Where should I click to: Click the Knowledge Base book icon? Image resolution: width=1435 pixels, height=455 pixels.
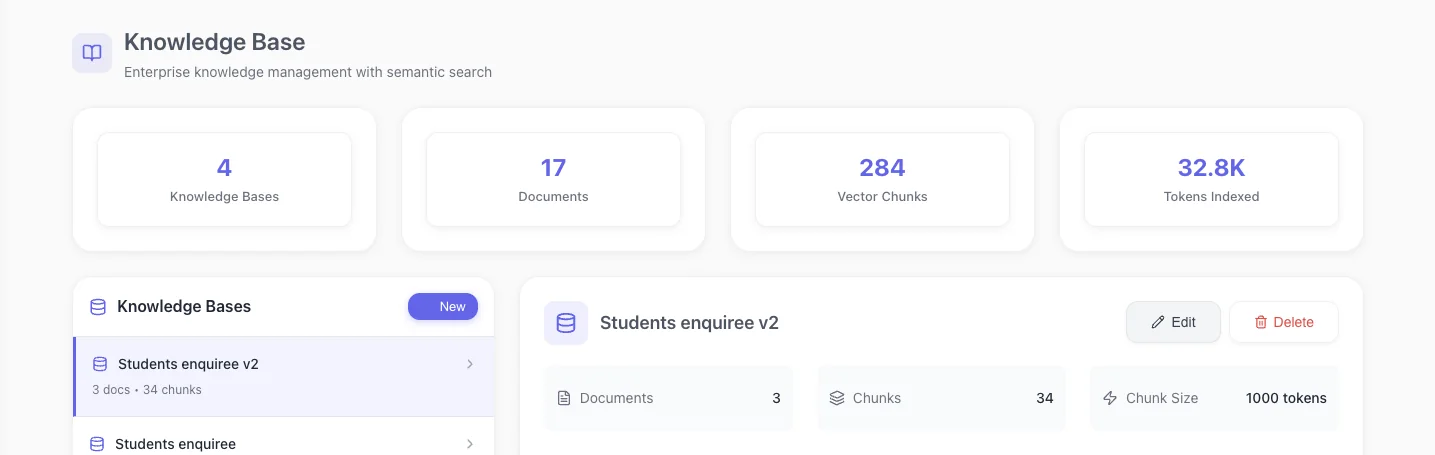click(92, 53)
